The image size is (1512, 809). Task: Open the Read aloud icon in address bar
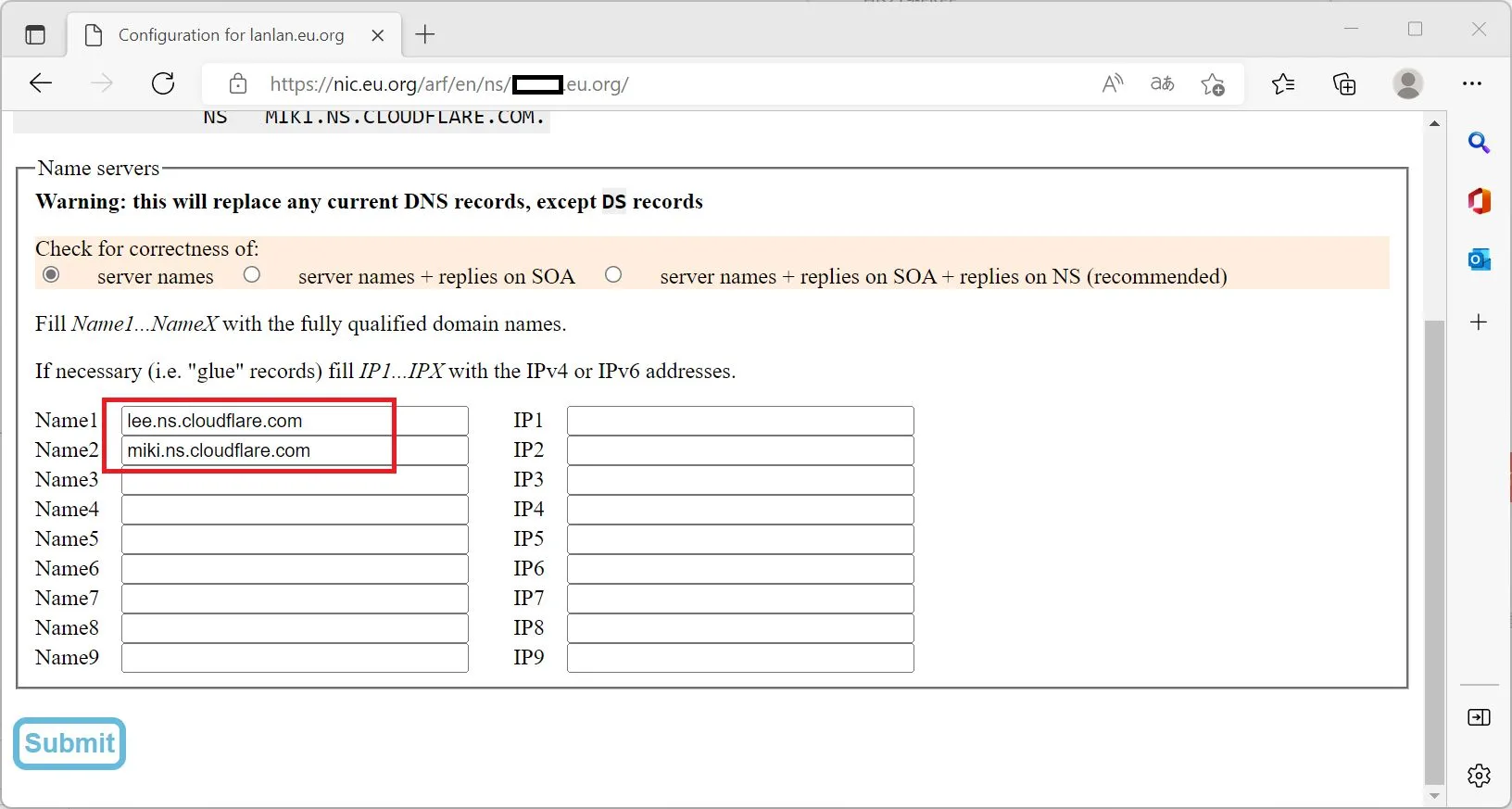coord(1112,84)
